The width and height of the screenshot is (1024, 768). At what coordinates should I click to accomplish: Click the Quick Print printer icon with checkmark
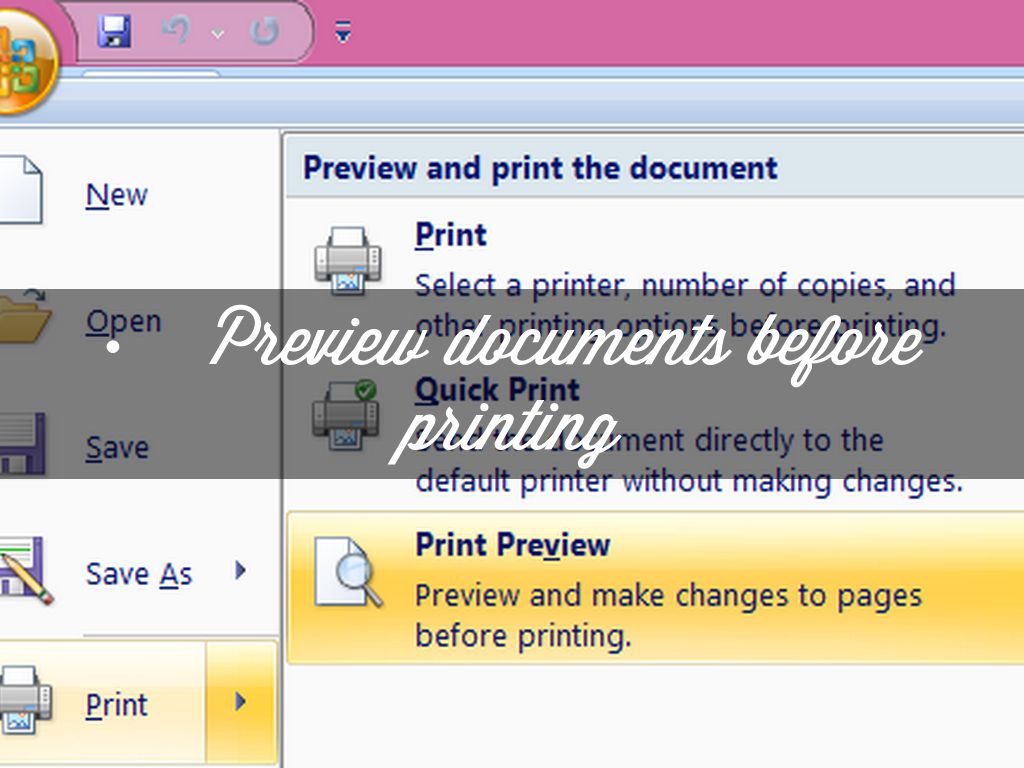[346, 411]
